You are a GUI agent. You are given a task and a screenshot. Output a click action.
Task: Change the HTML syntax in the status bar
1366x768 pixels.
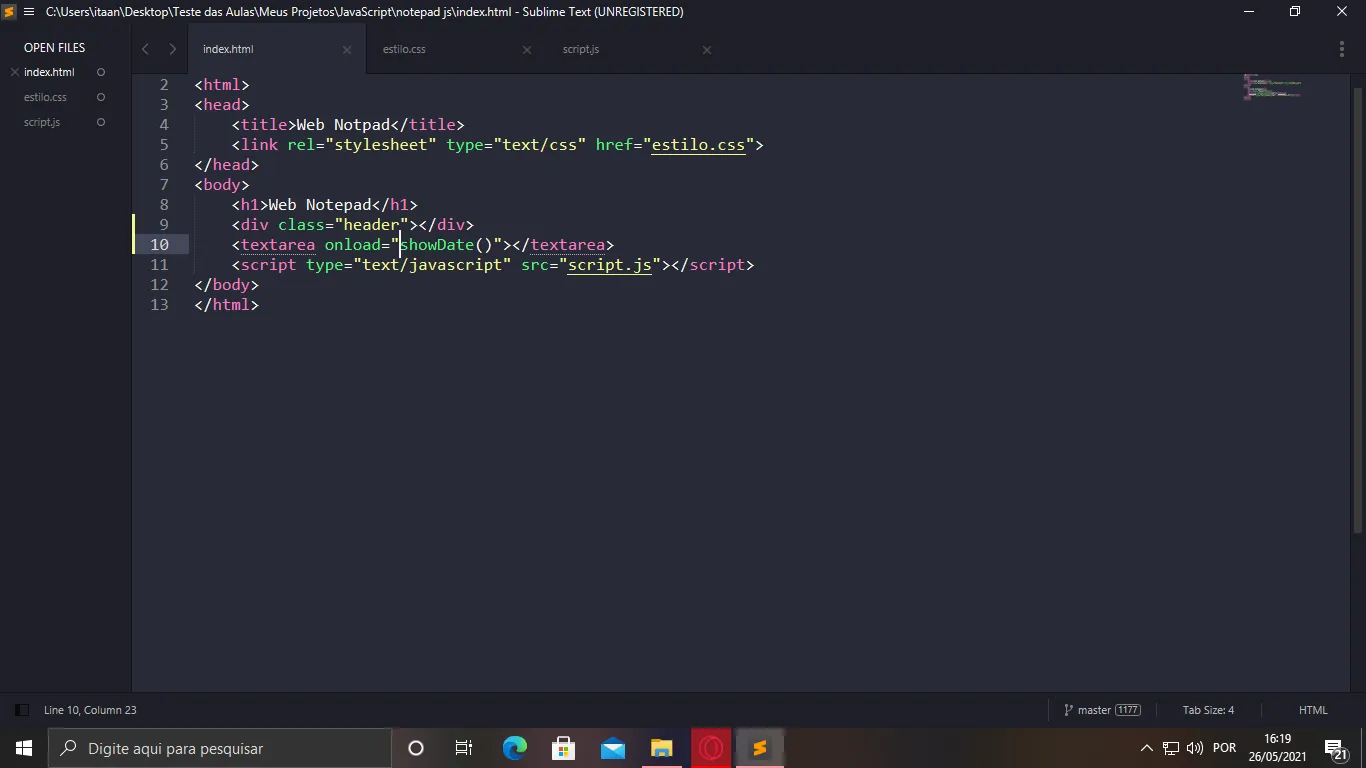1312,710
